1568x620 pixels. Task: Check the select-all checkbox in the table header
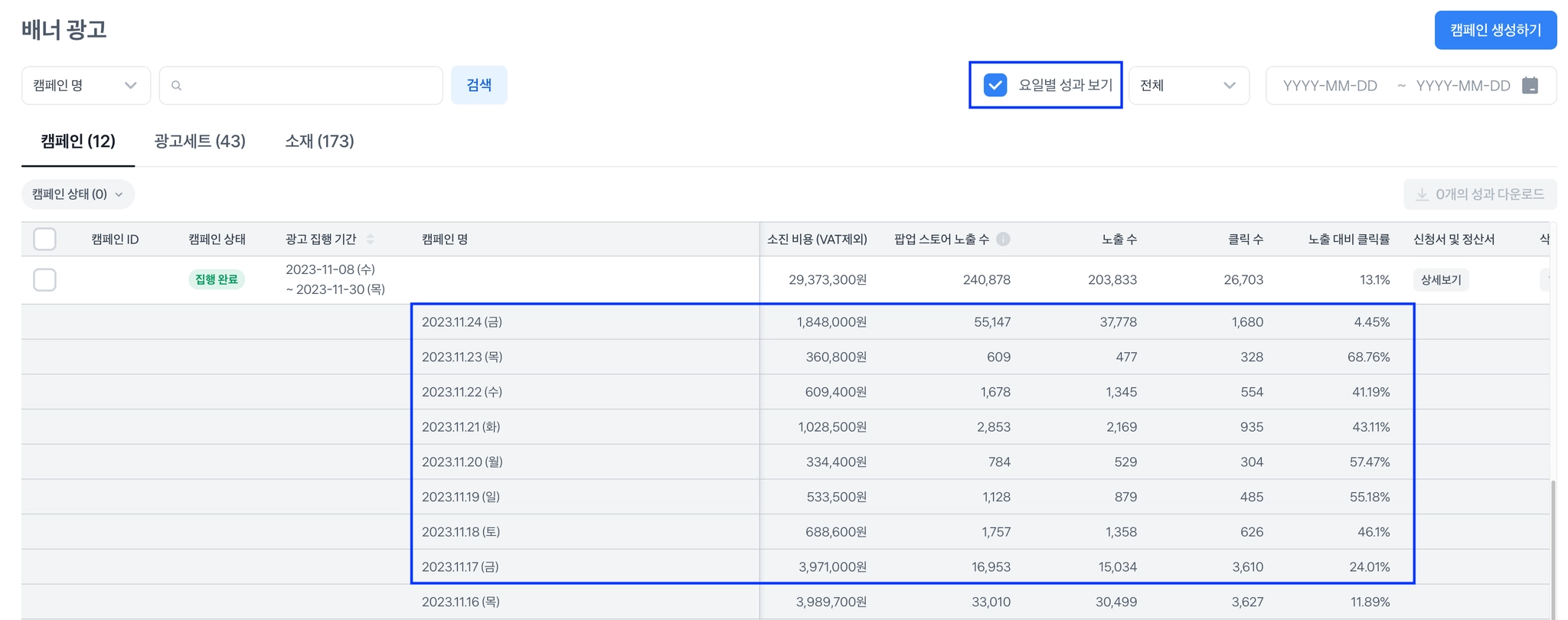pos(45,239)
